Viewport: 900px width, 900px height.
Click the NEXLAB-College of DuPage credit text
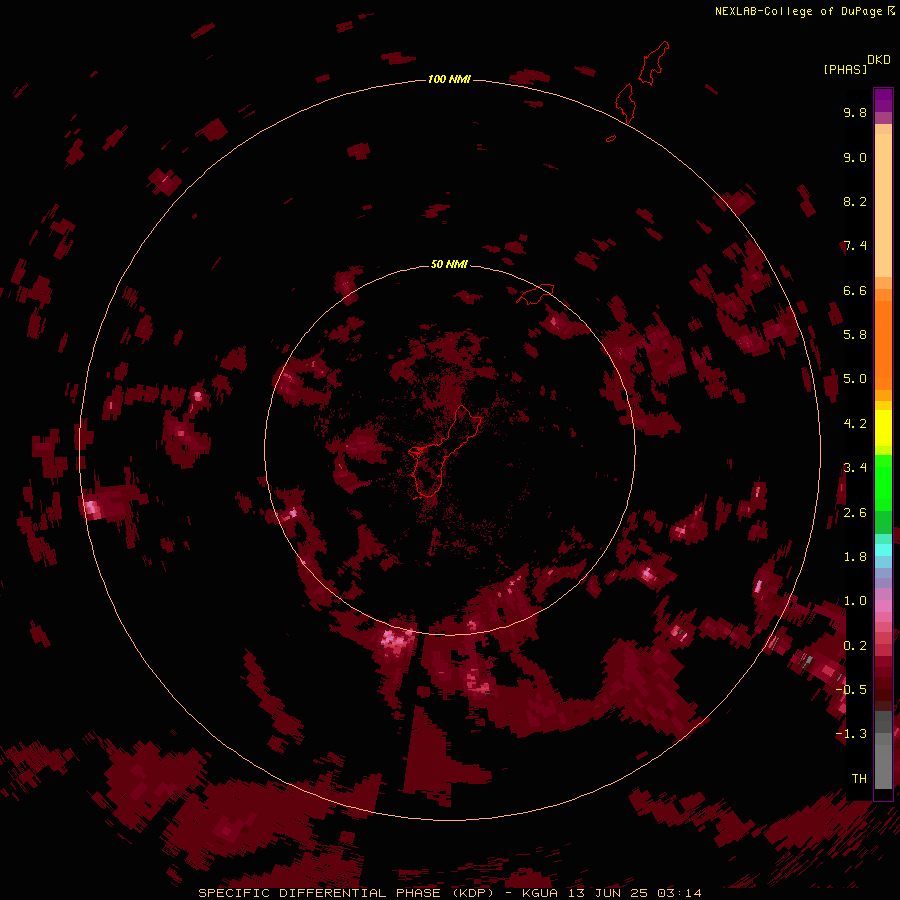click(804, 11)
